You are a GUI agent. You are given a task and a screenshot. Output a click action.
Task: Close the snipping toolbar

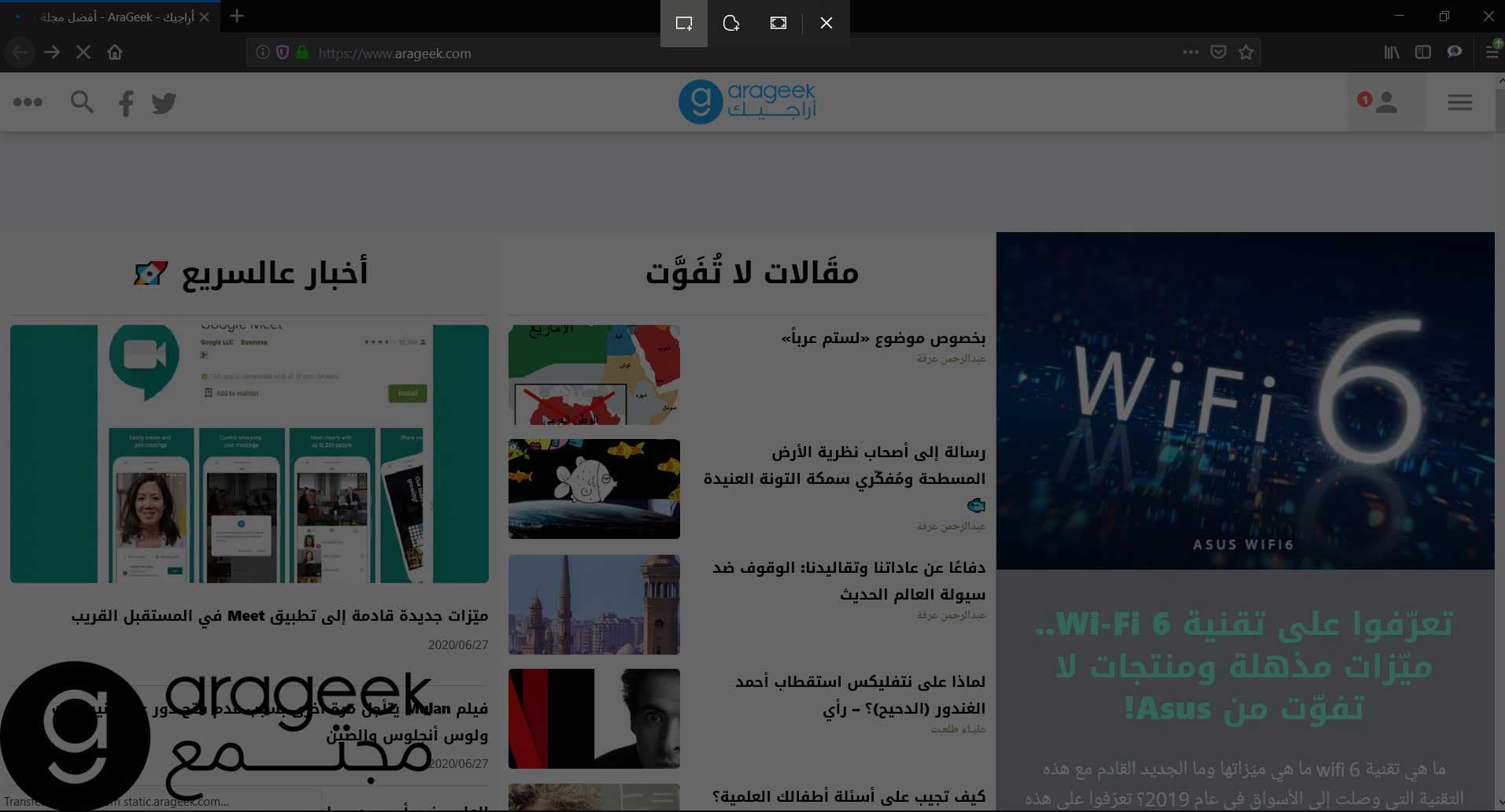[x=826, y=23]
